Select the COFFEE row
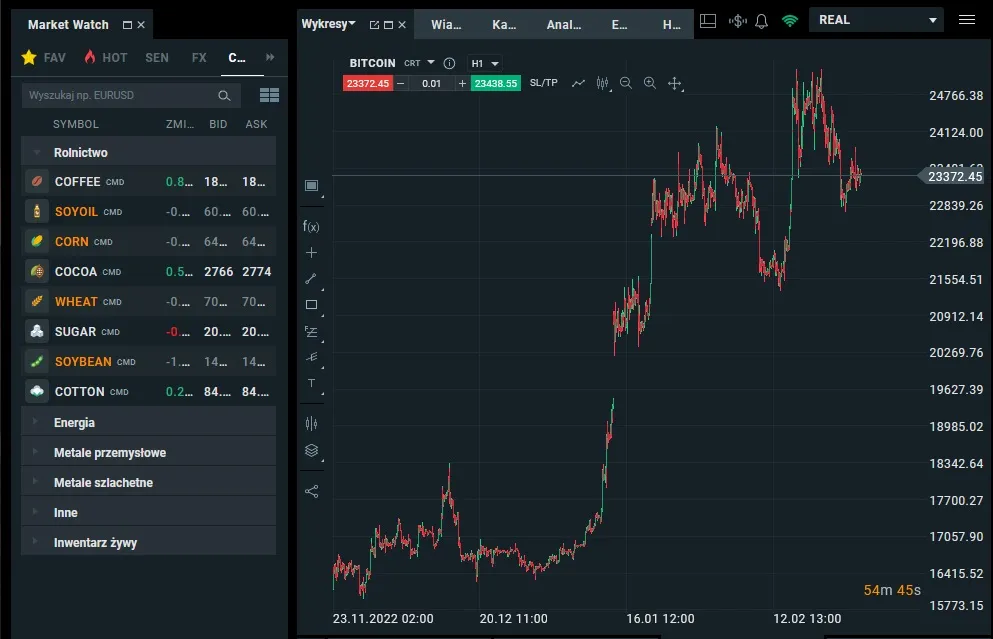 tap(149, 182)
